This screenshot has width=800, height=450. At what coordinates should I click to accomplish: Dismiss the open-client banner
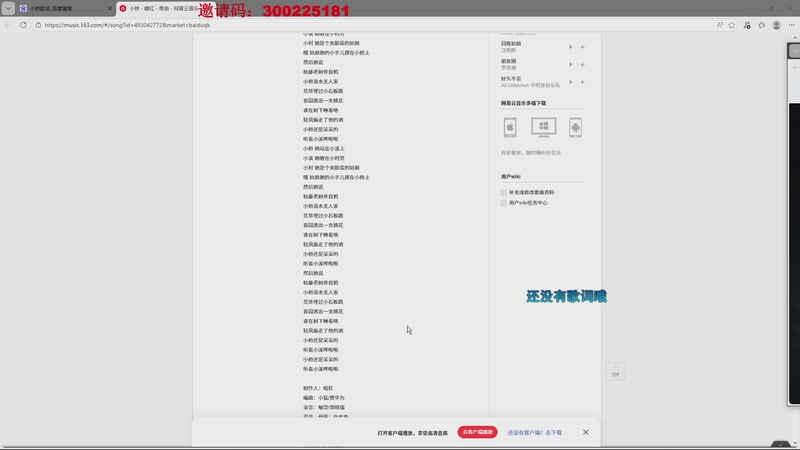point(586,432)
